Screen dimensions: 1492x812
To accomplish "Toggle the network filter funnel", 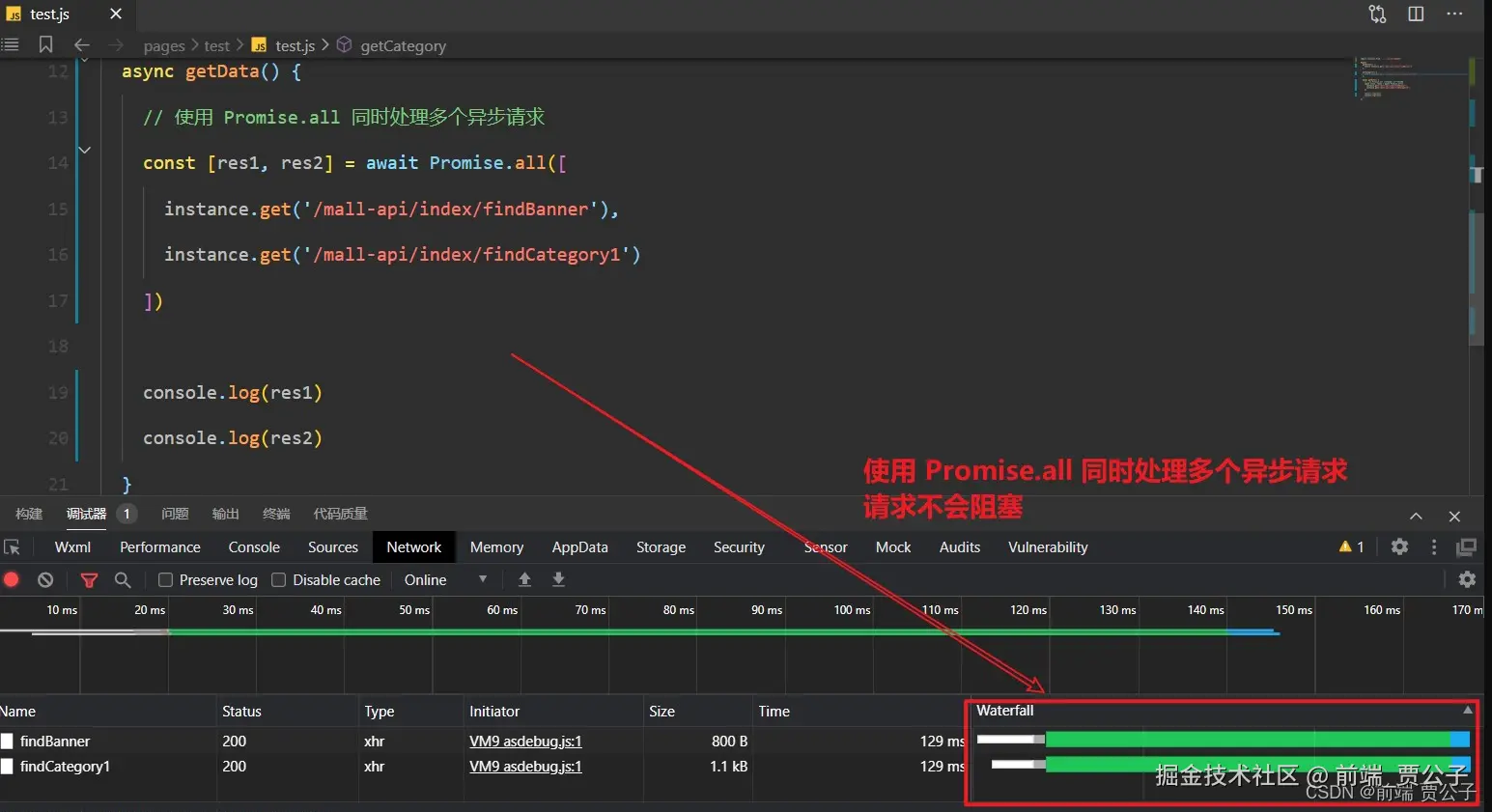I will coord(89,579).
